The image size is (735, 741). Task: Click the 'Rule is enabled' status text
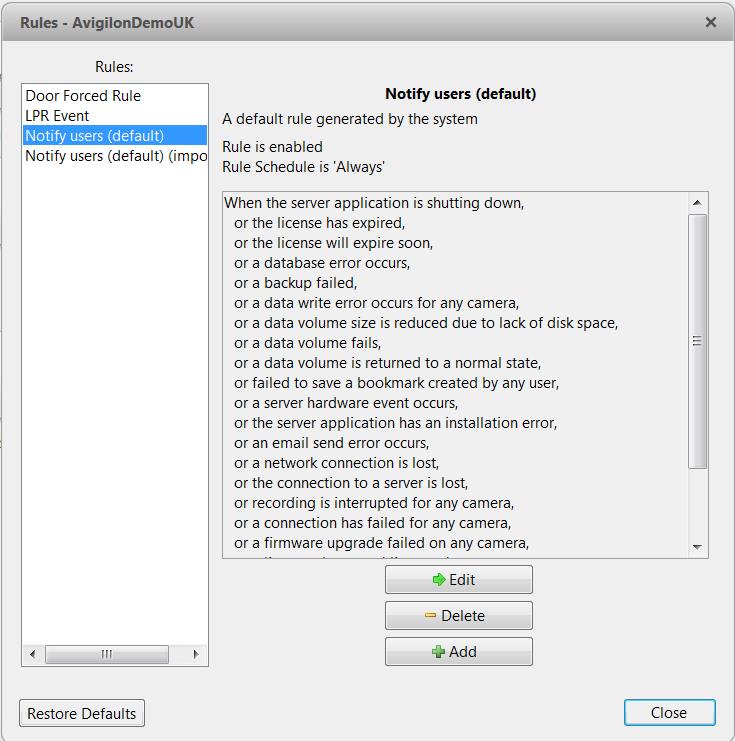[x=272, y=147]
